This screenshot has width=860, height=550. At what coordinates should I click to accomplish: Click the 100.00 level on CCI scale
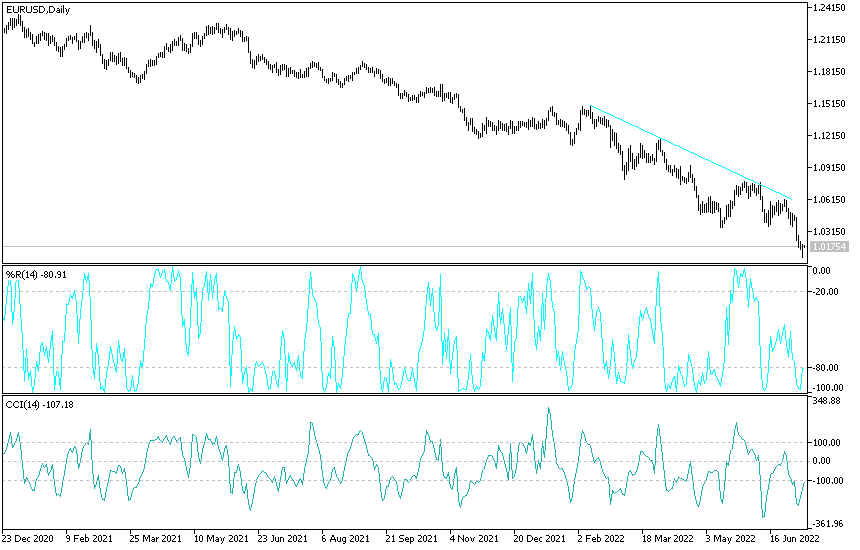[827, 443]
